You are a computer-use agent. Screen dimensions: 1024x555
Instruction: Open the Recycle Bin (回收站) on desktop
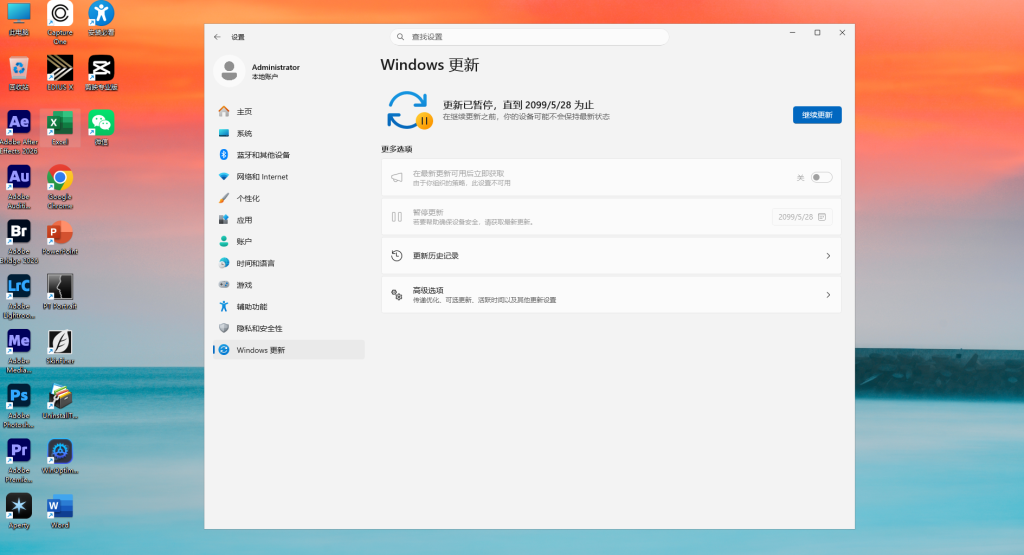[19, 73]
